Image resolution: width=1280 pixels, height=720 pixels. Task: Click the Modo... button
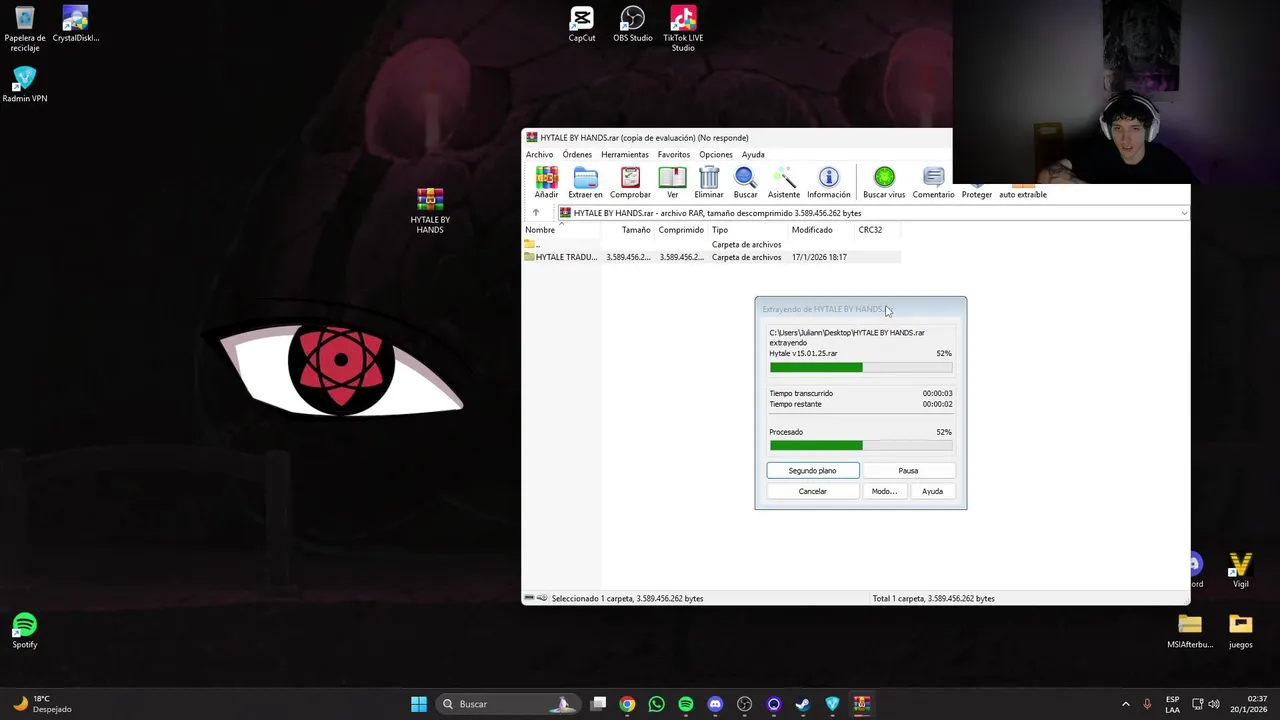(884, 491)
